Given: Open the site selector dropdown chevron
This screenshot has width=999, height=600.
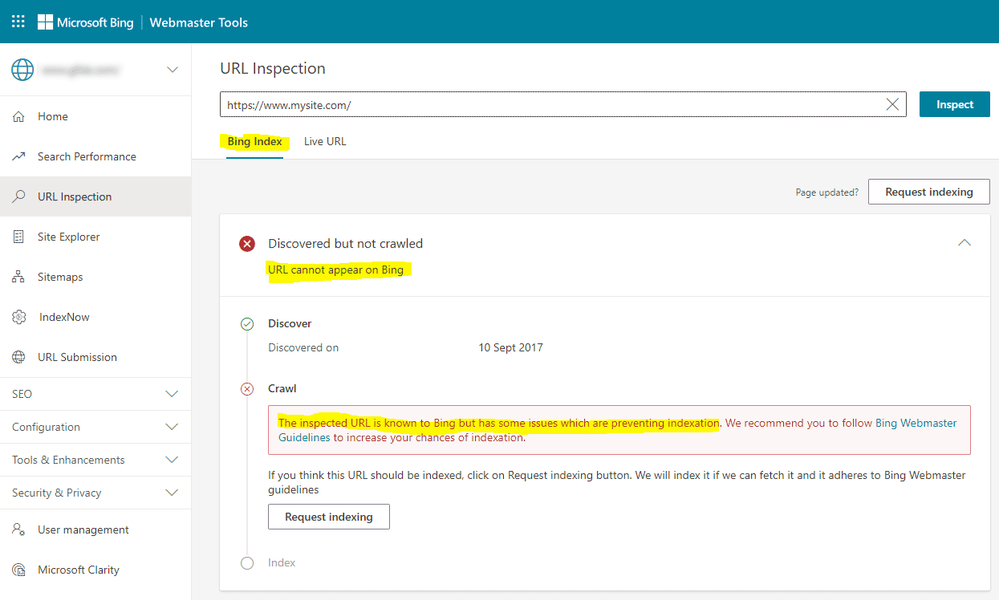Looking at the screenshot, I should [172, 69].
